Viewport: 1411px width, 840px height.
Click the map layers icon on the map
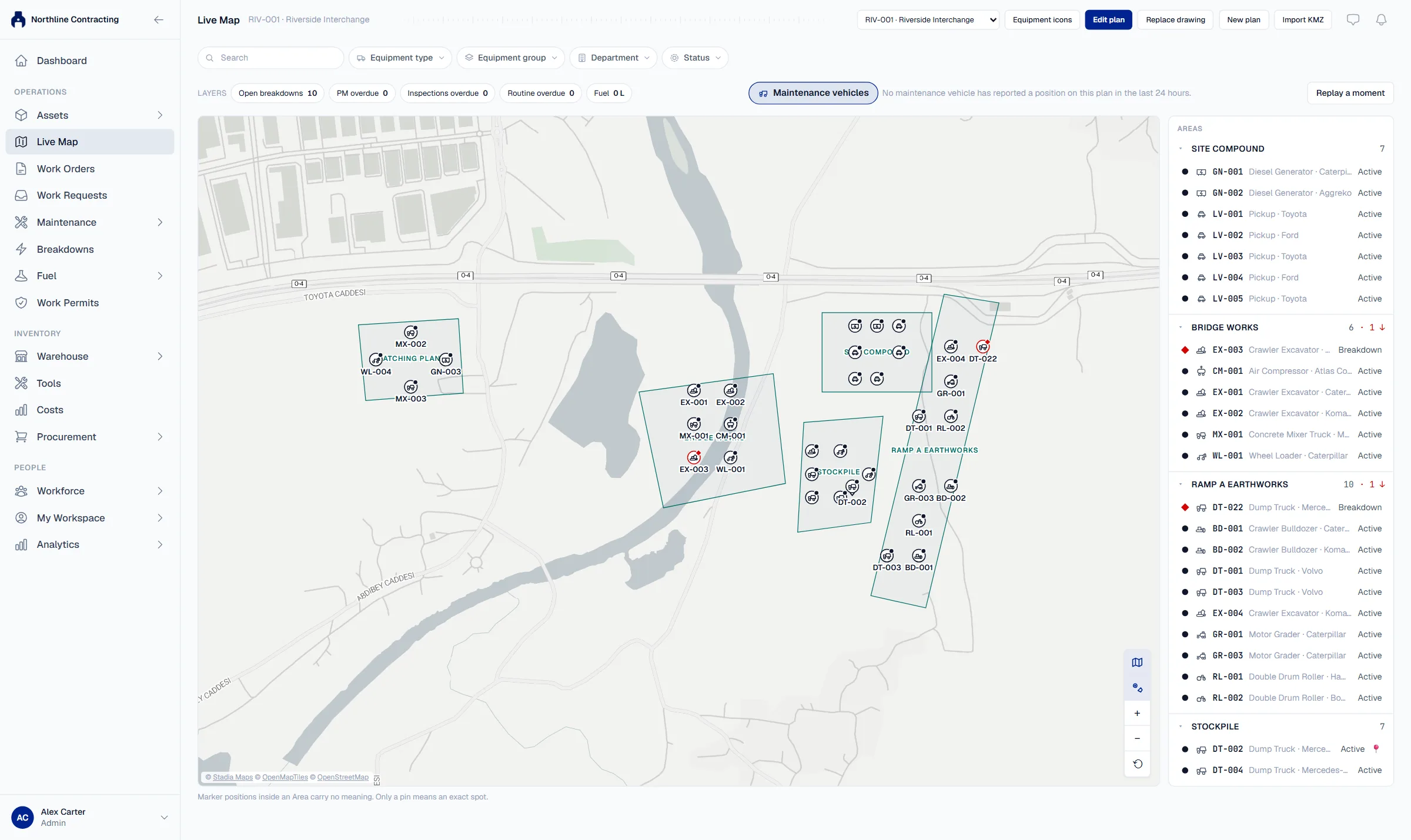[1137, 662]
